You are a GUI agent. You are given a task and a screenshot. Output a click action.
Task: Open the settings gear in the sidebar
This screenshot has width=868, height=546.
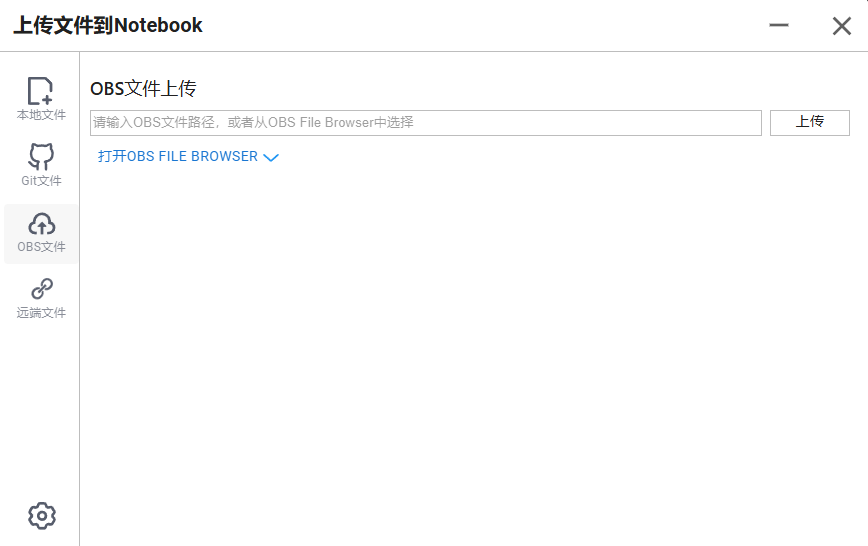[42, 516]
